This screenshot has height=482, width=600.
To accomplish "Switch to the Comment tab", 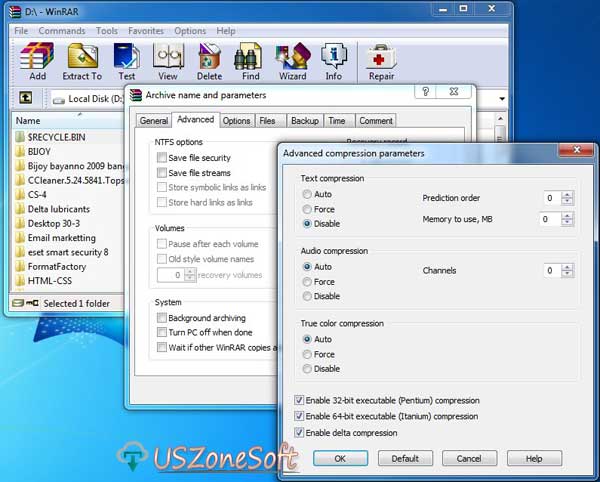I will (x=376, y=121).
